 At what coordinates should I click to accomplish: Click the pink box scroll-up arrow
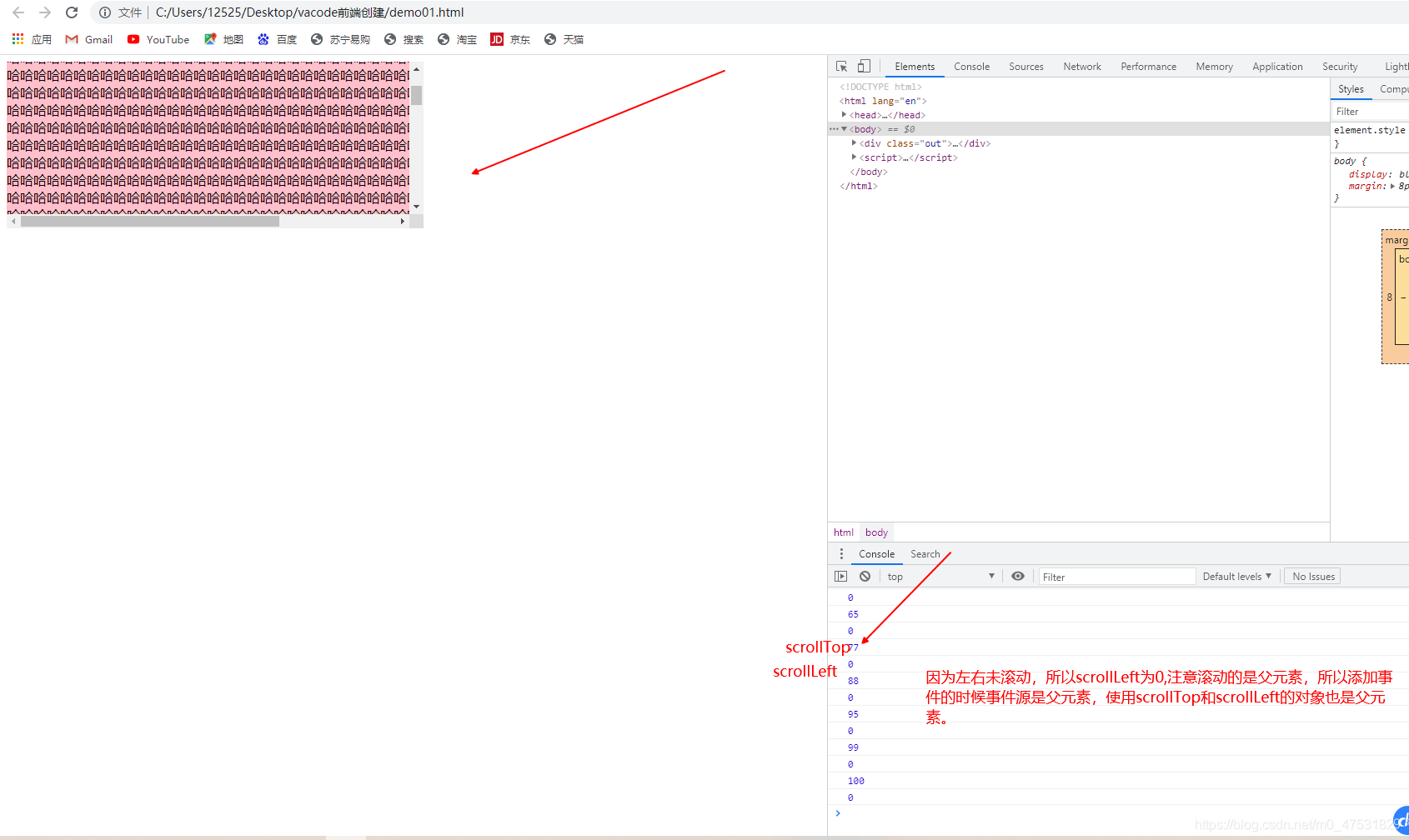(416, 69)
